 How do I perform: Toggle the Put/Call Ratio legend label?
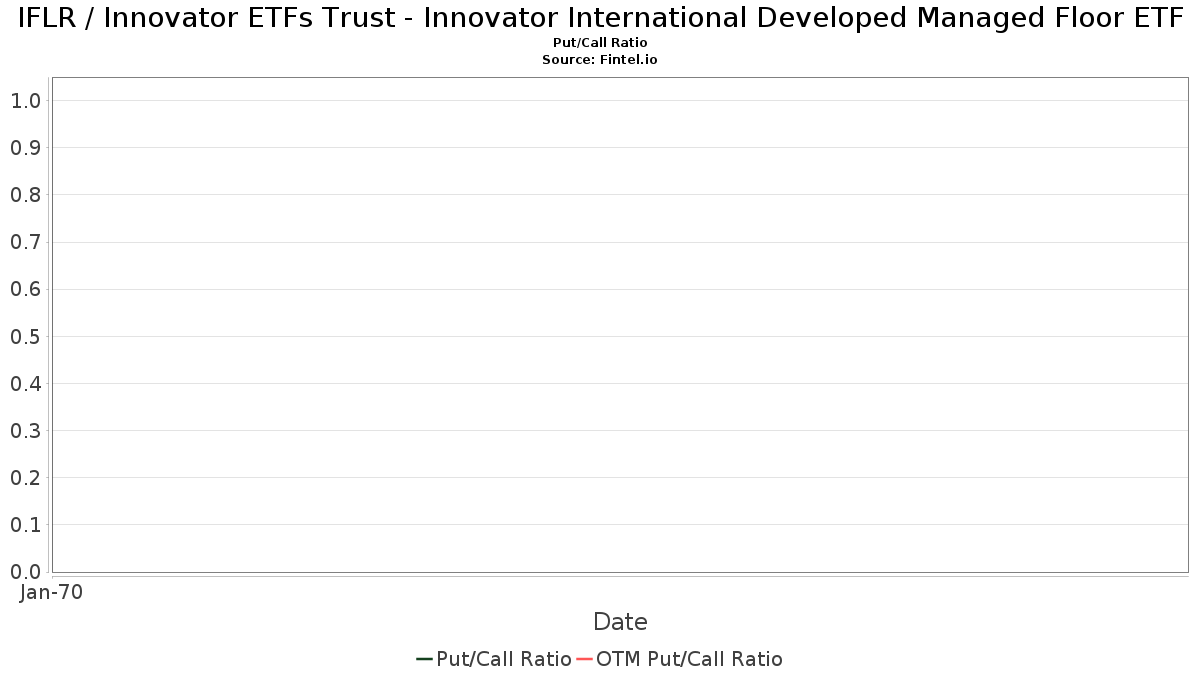point(503,659)
